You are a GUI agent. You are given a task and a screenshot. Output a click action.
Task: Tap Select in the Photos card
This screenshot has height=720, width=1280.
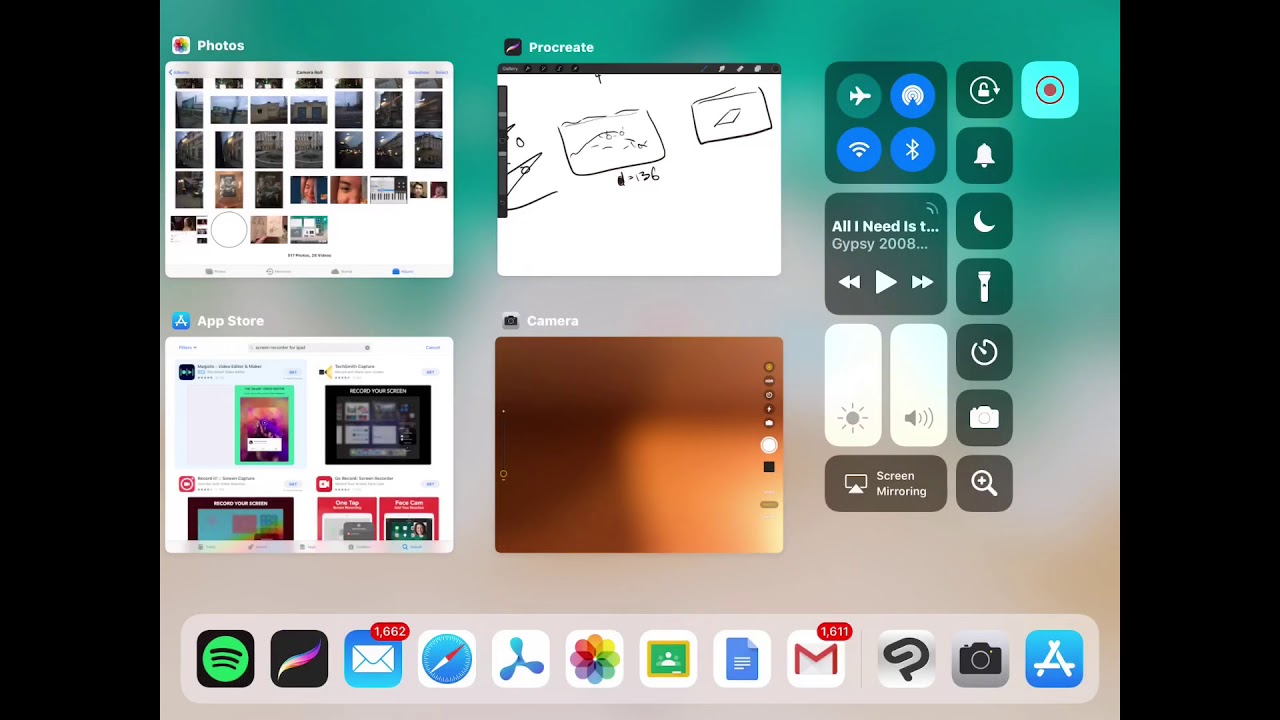point(441,73)
